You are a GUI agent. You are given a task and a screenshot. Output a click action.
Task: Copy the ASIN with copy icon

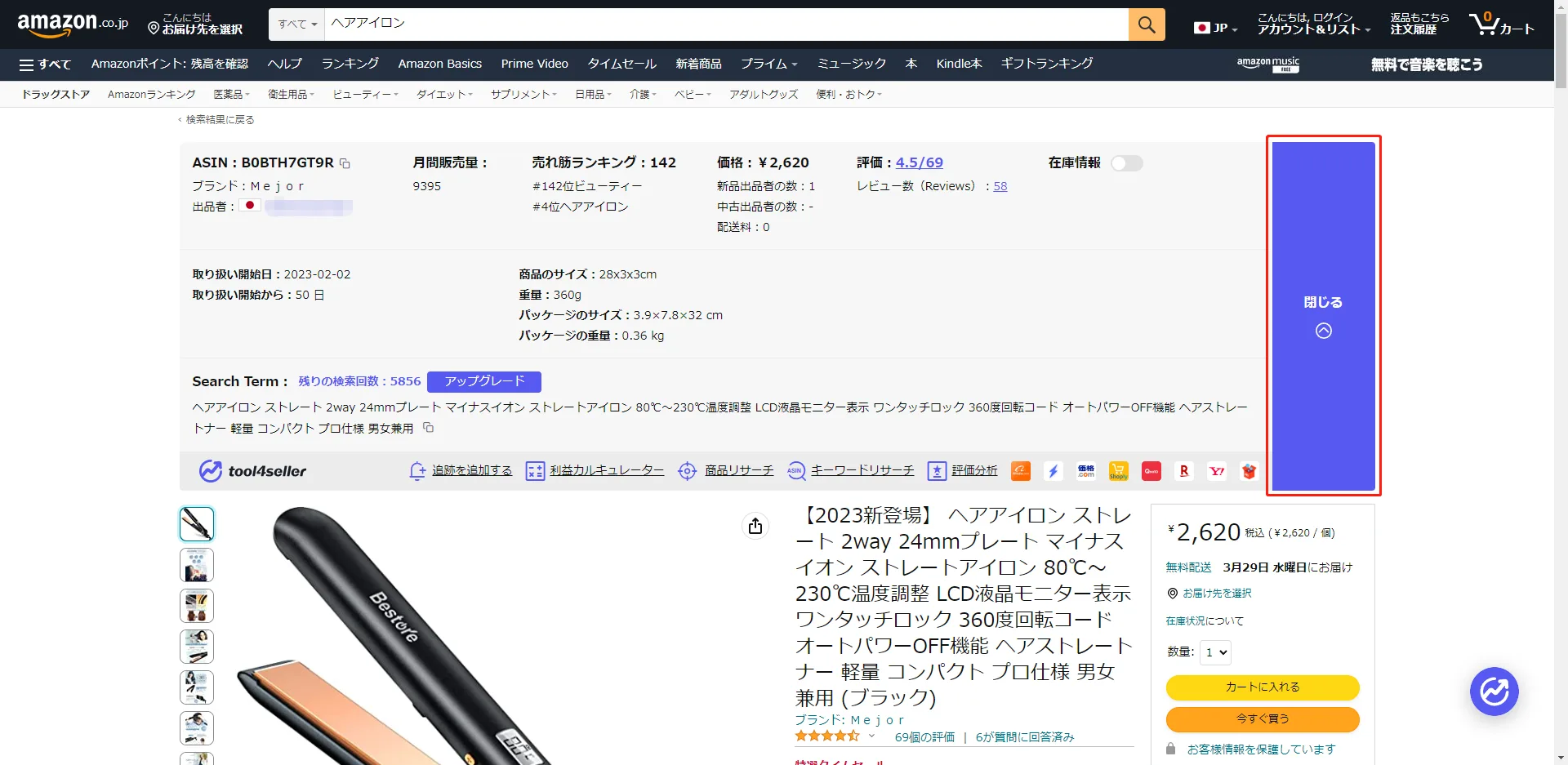coord(345,163)
